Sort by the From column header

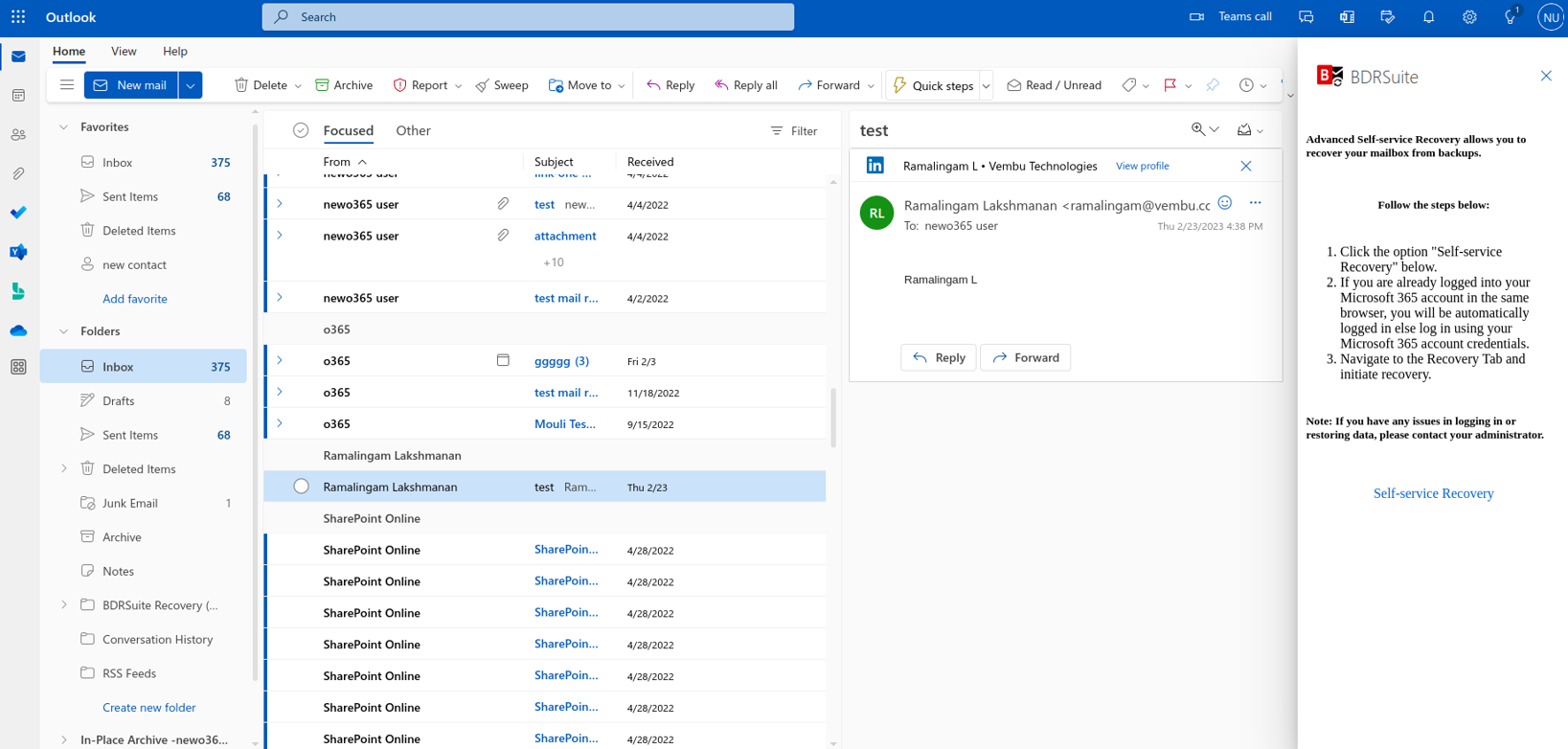click(x=345, y=162)
